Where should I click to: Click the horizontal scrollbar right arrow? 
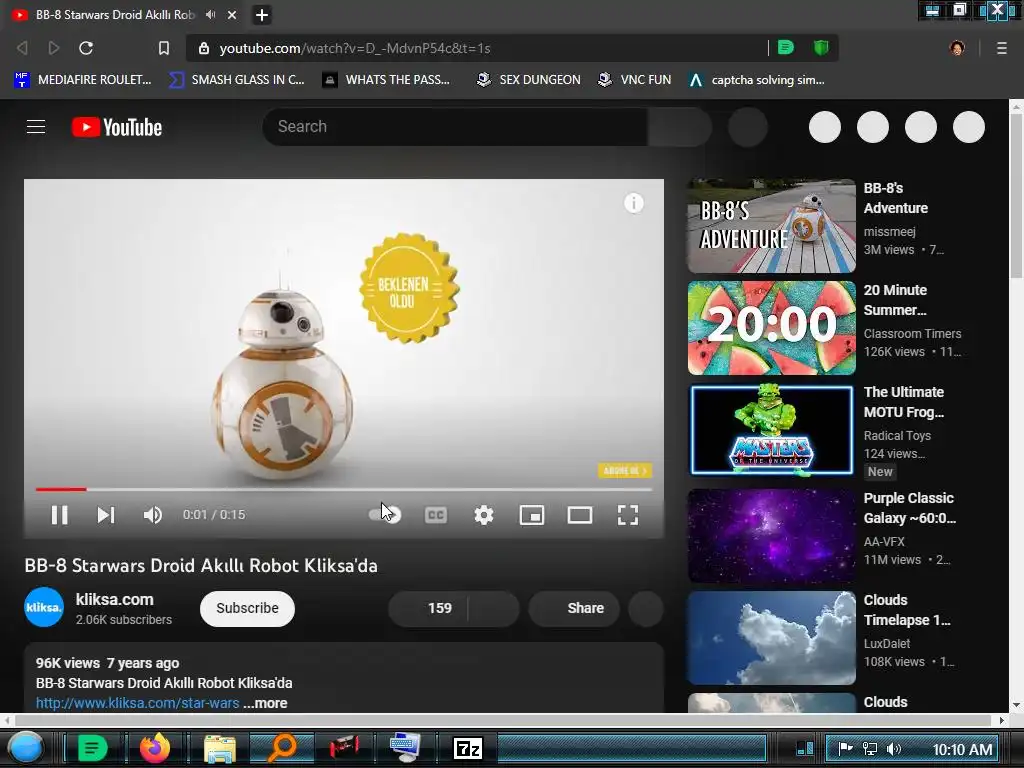1002,720
